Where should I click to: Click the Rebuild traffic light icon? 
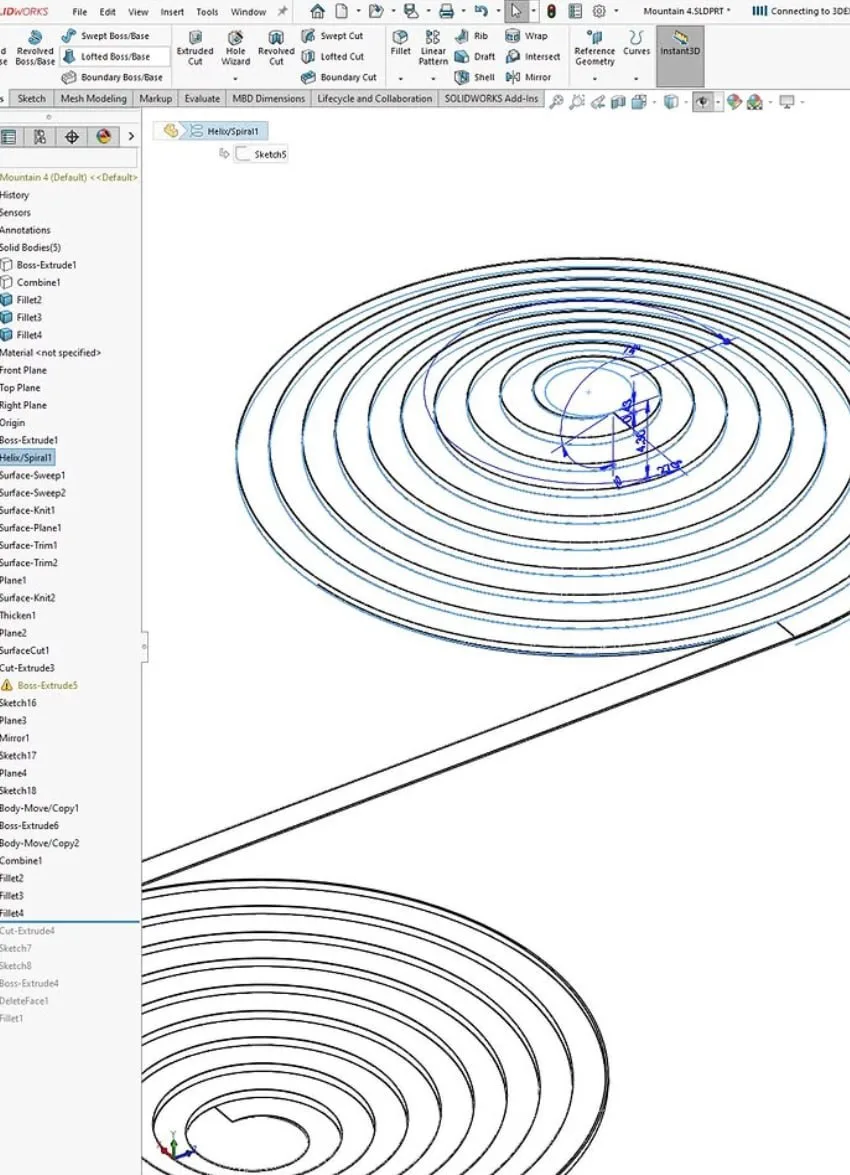click(551, 11)
